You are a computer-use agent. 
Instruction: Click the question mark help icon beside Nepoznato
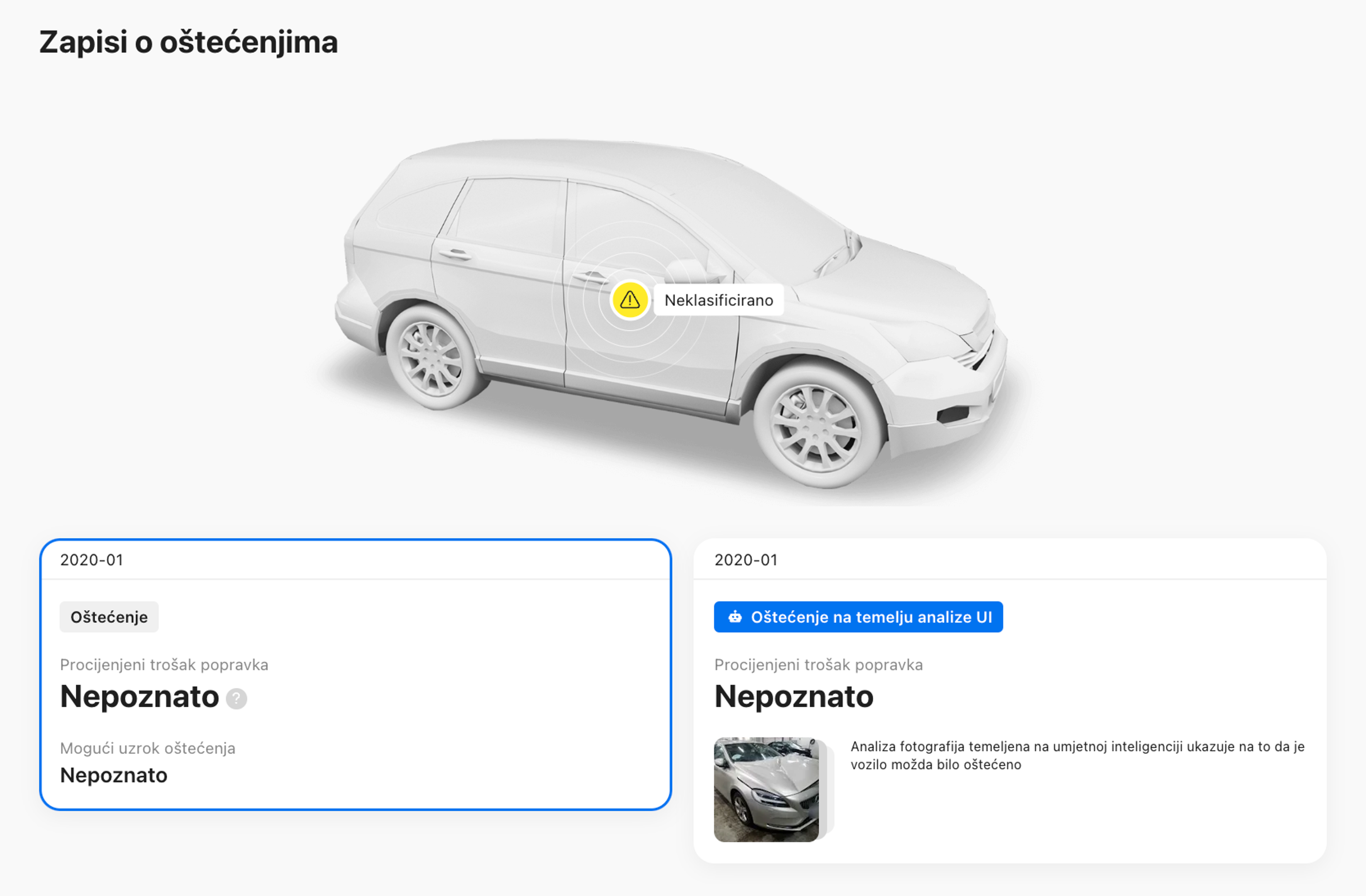(x=236, y=699)
